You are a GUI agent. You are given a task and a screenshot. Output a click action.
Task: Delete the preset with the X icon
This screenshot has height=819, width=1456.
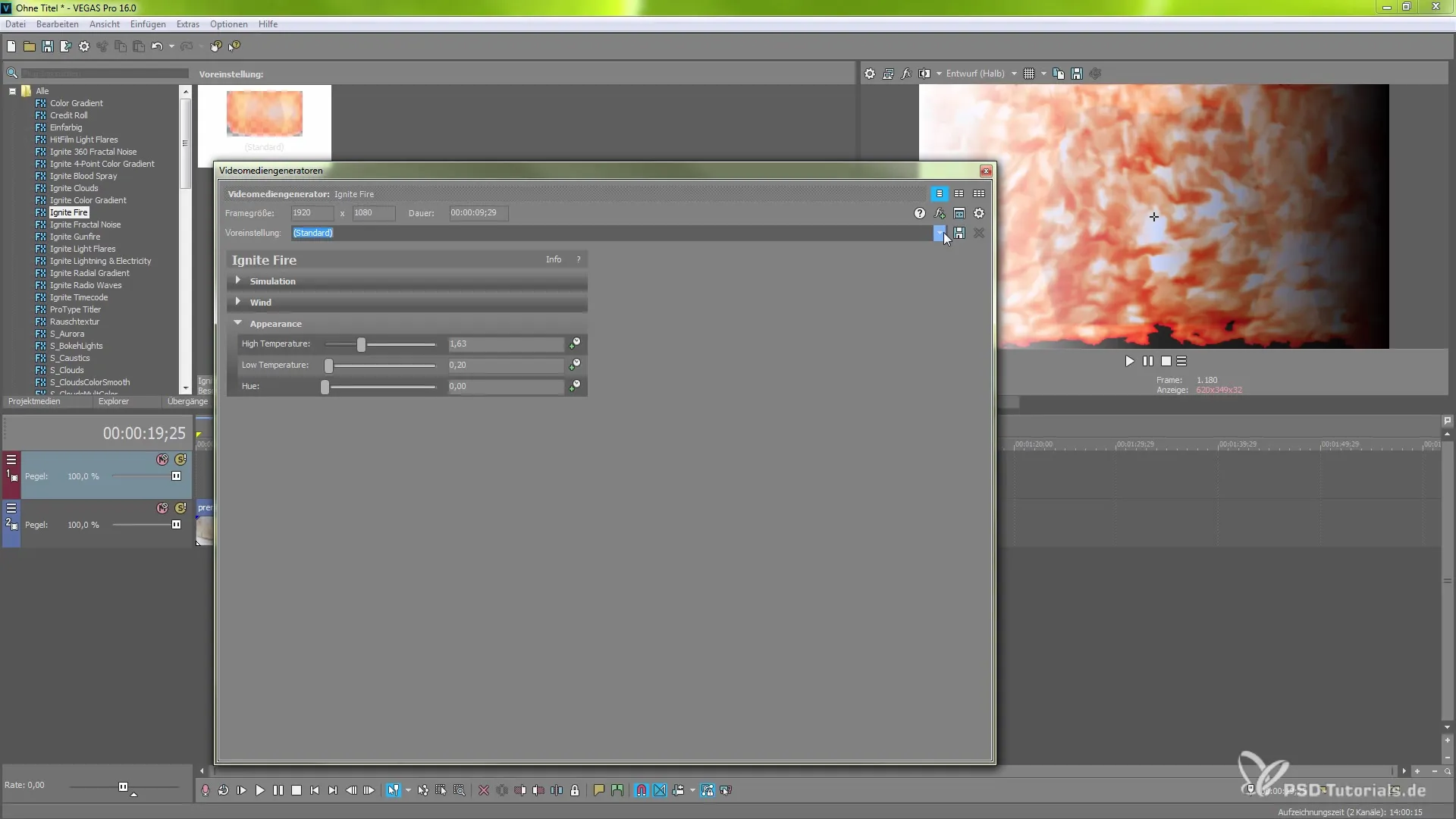pyautogui.click(x=979, y=233)
